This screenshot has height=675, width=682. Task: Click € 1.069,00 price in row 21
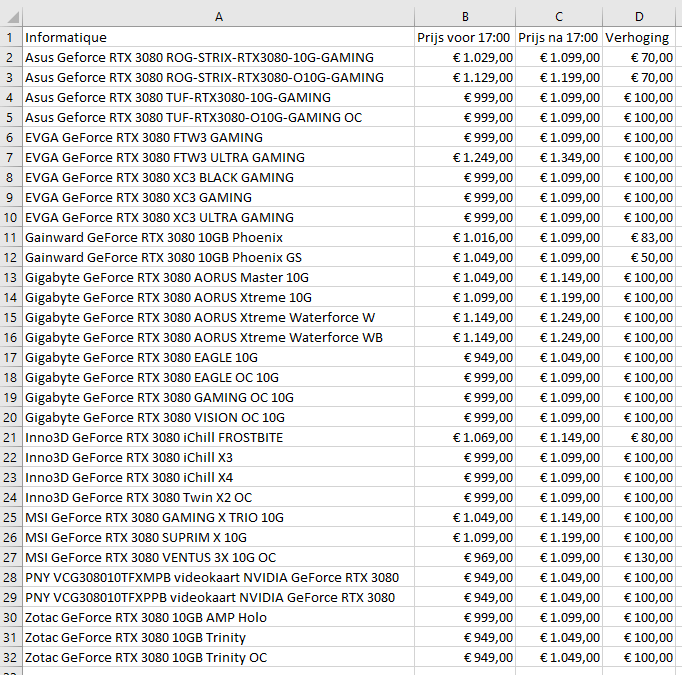point(465,438)
